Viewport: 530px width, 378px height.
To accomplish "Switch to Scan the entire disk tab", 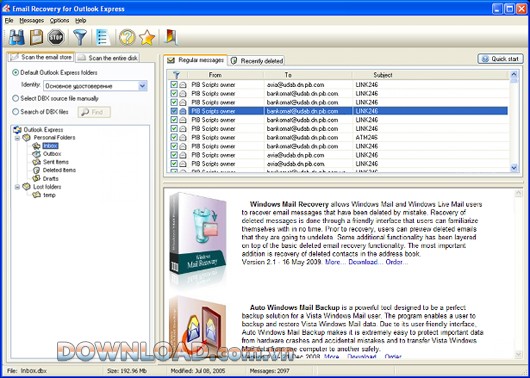I will (x=108, y=58).
